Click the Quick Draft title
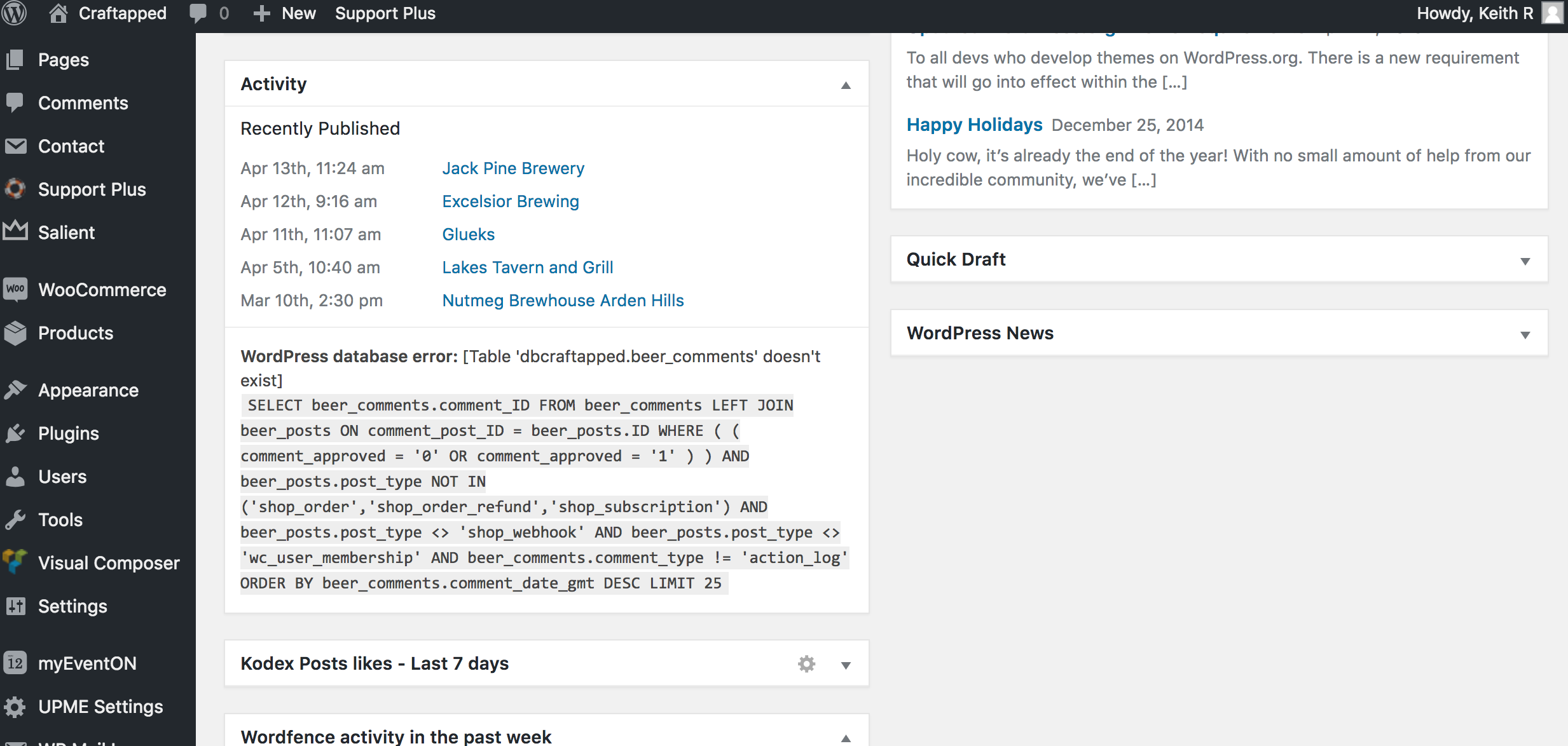This screenshot has width=1568, height=746. coord(956,259)
